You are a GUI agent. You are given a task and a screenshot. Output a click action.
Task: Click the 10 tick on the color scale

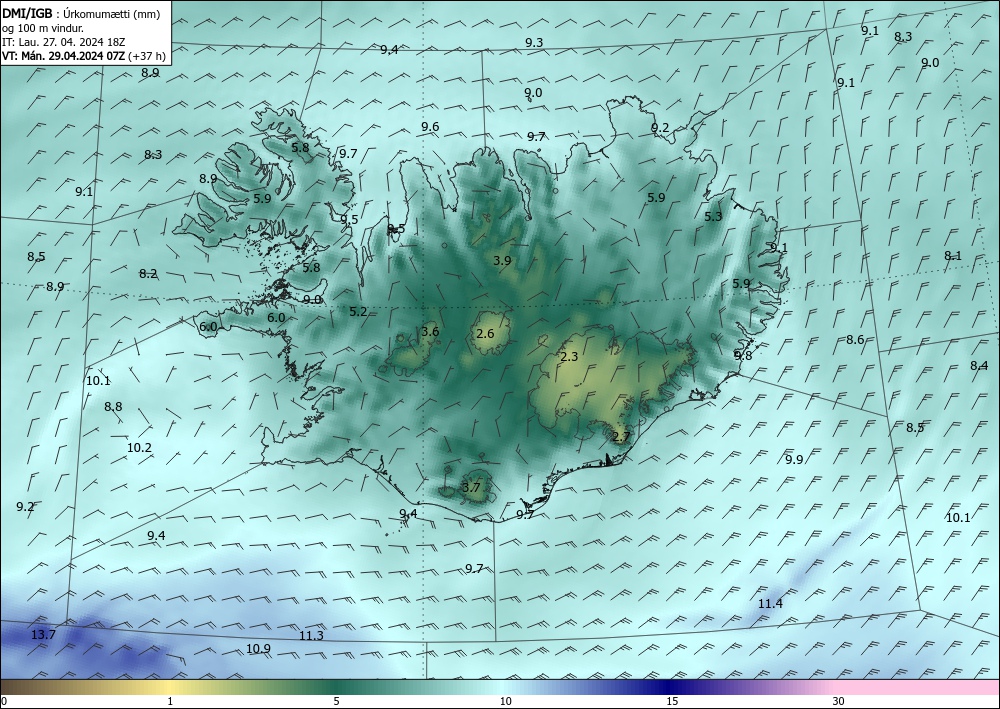[505, 702]
